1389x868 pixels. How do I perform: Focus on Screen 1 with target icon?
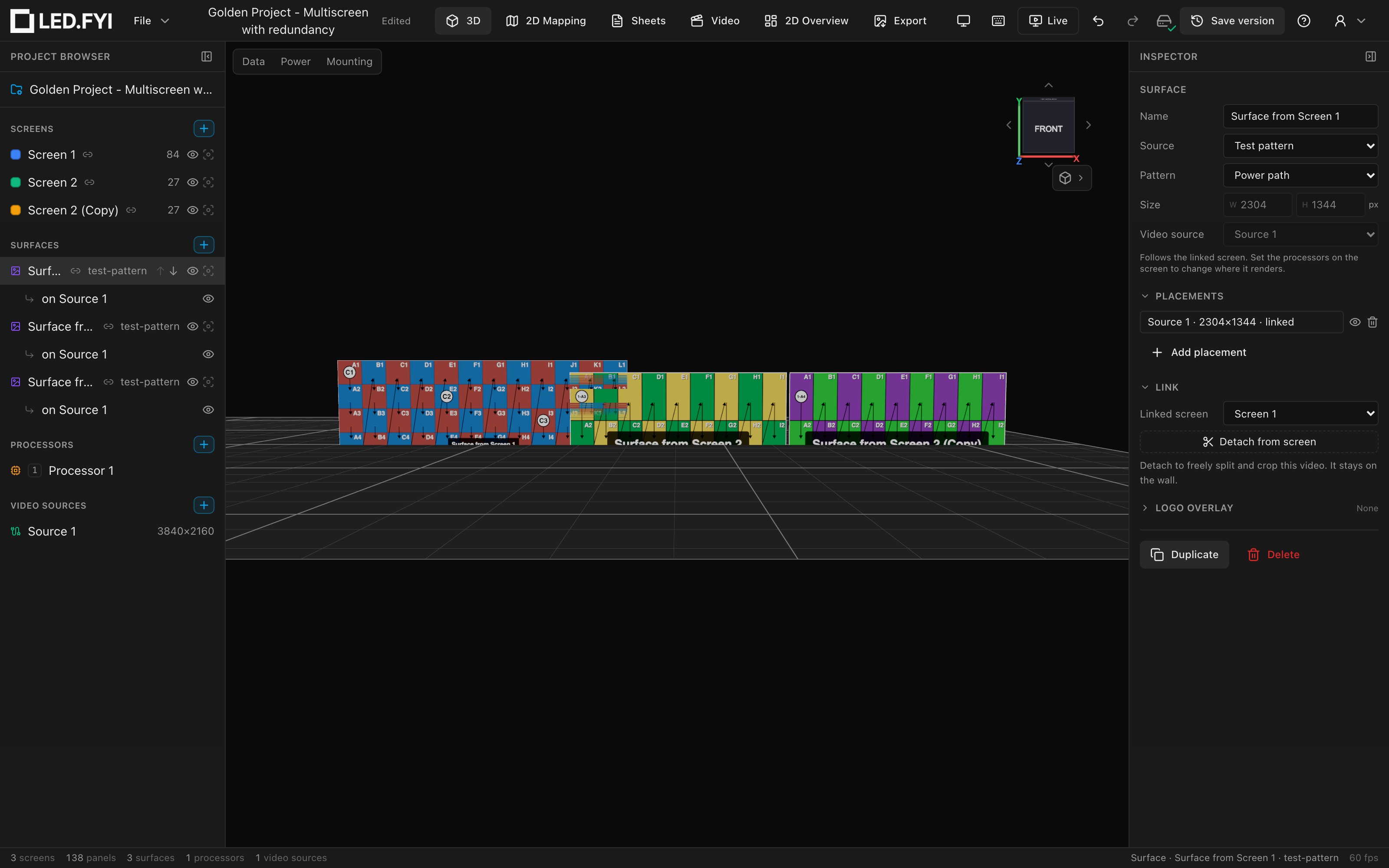click(208, 155)
